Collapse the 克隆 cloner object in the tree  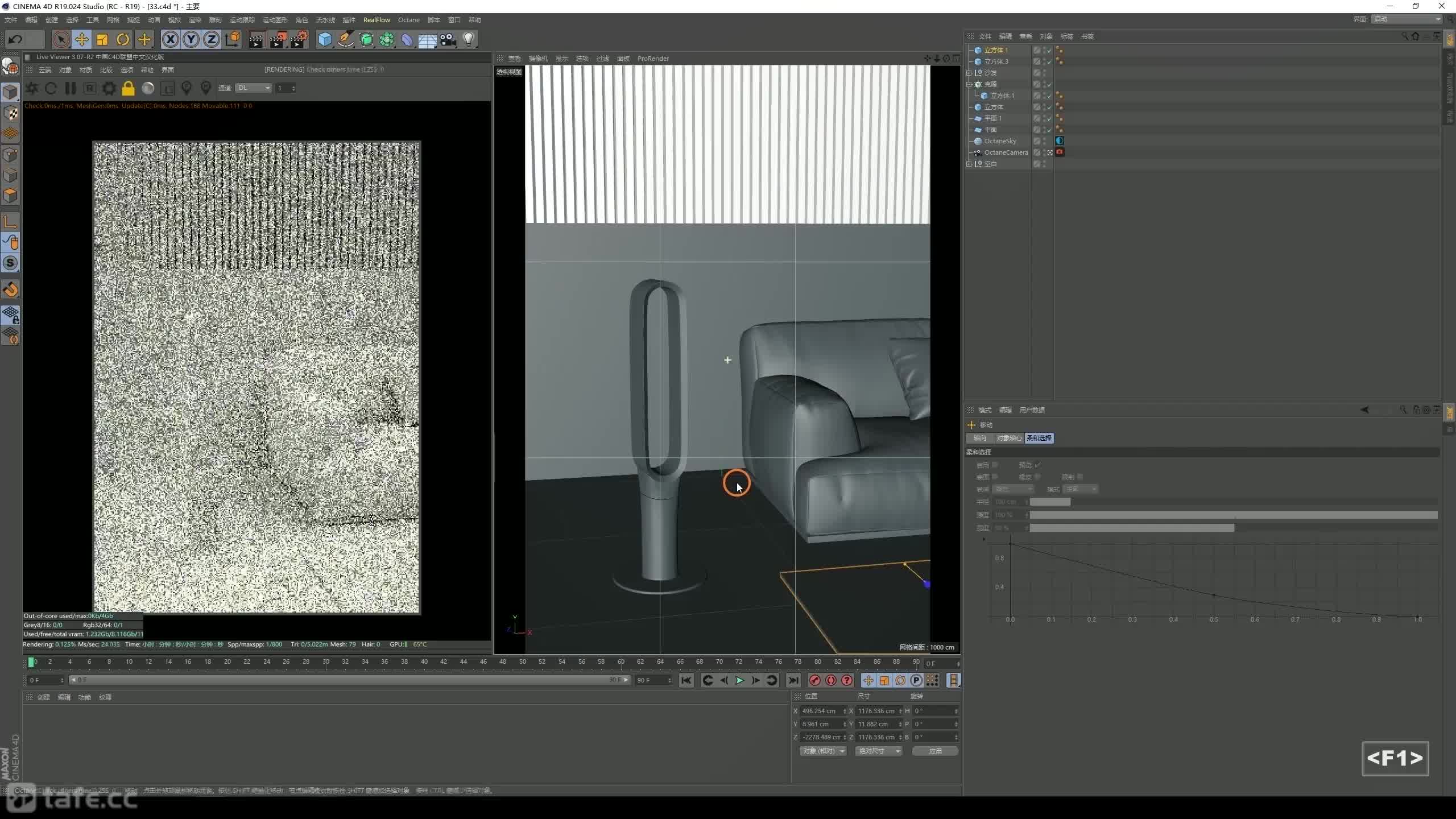[x=969, y=84]
